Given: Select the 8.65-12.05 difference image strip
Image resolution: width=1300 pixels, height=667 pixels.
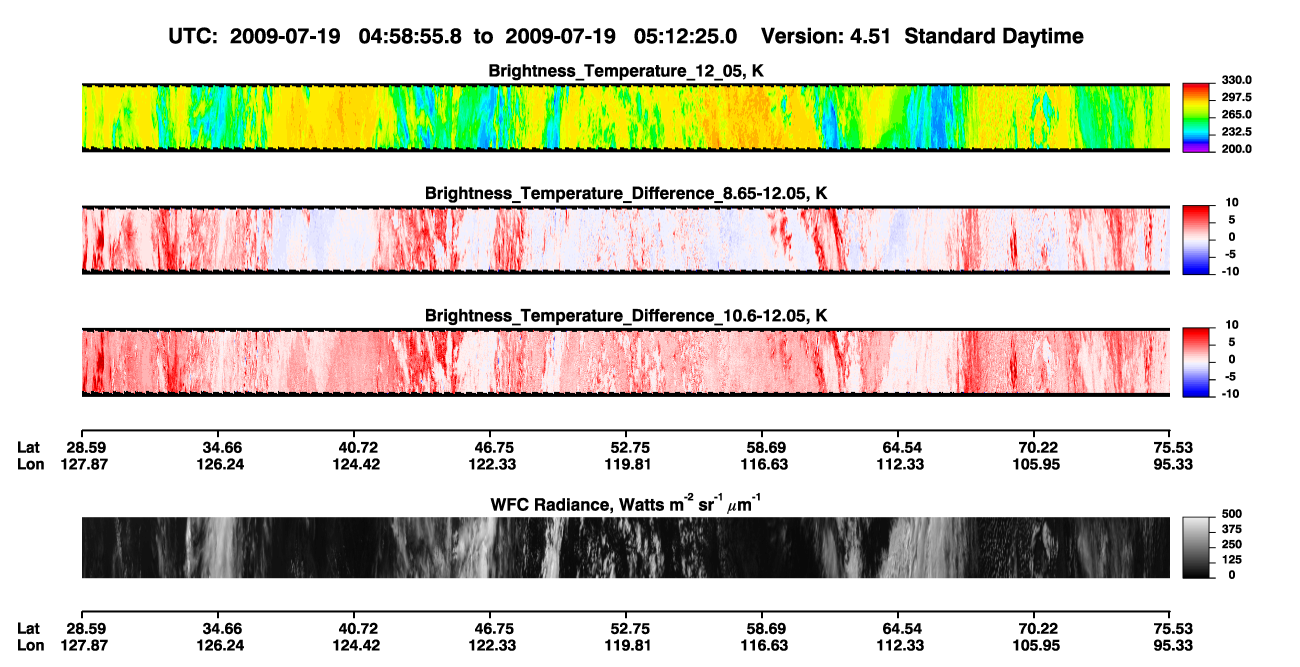Looking at the screenshot, I should pyautogui.click(x=625, y=239).
